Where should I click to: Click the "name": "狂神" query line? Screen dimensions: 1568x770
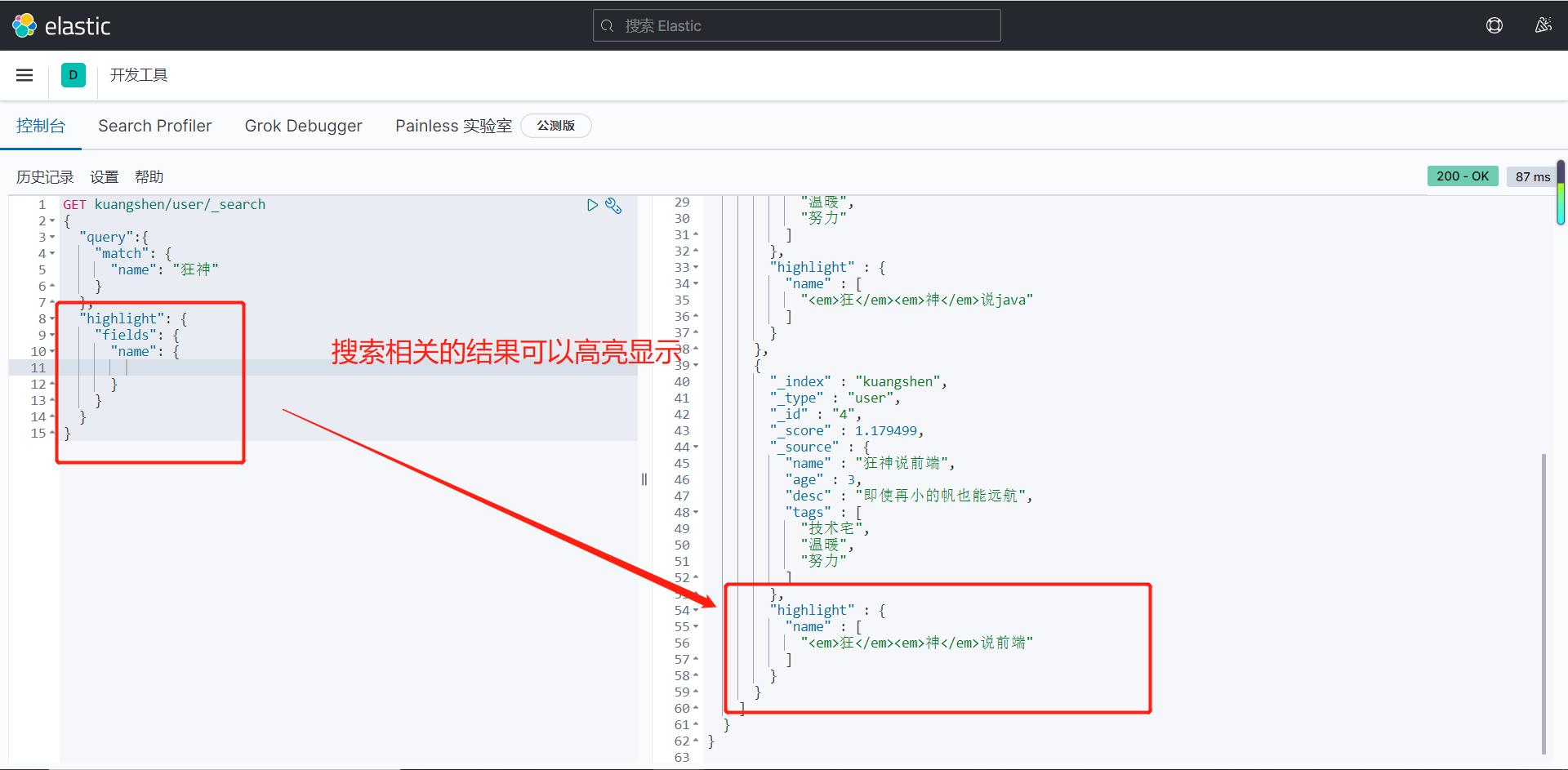point(164,270)
